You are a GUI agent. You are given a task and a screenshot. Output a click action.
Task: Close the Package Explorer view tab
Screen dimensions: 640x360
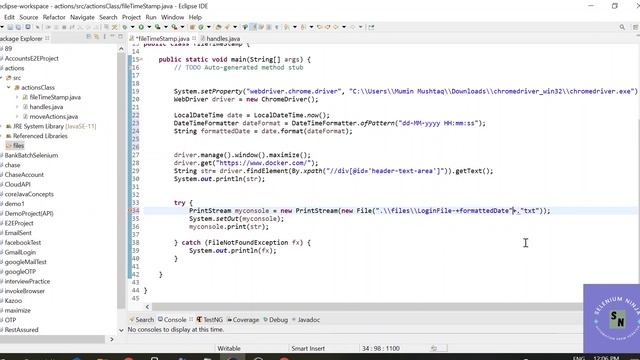coord(47,38)
